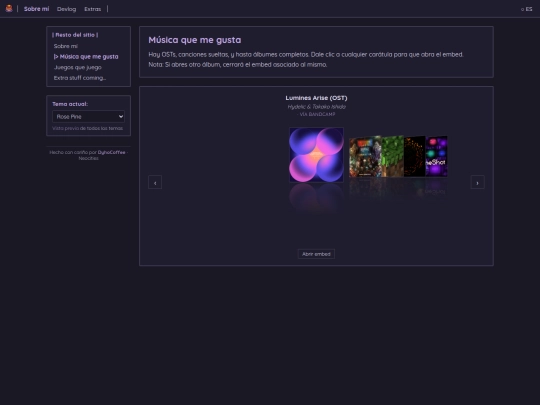Open the Sobre mí nav item
This screenshot has height=405, width=540.
tap(37, 9)
